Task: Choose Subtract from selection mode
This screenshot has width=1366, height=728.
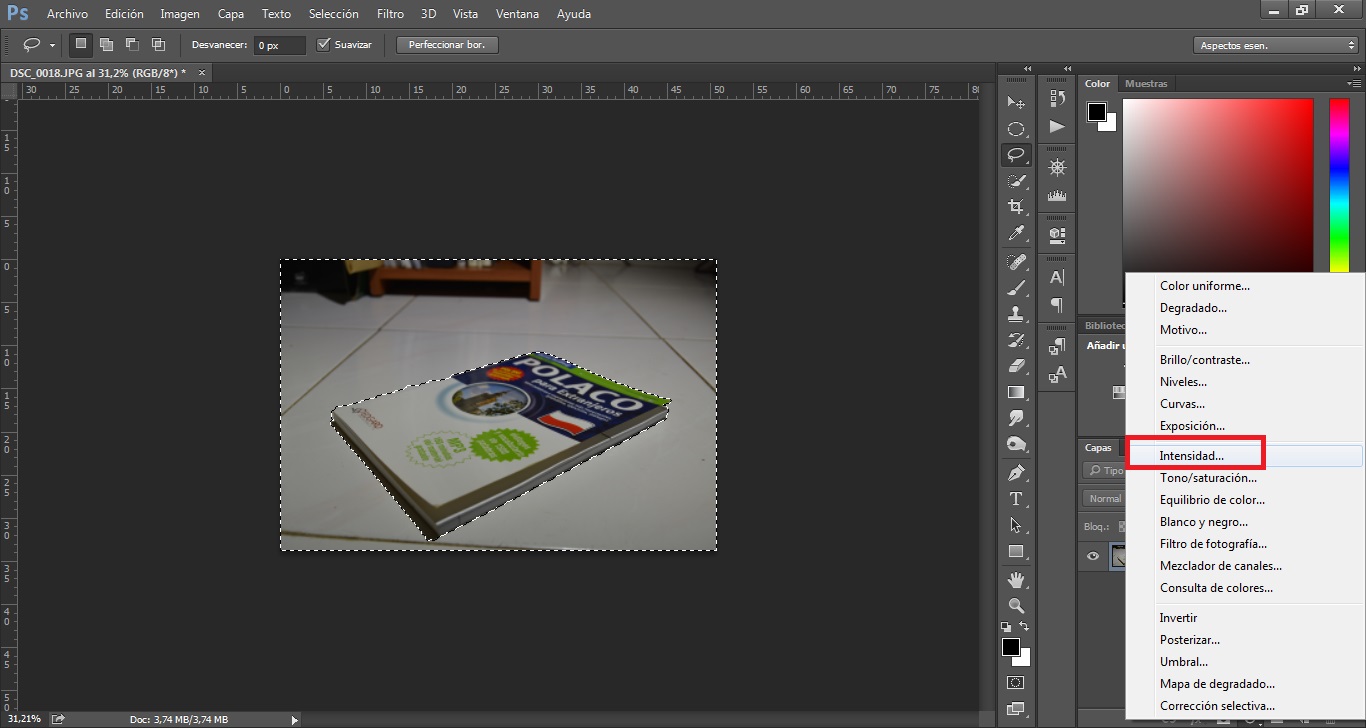Action: coord(132,44)
